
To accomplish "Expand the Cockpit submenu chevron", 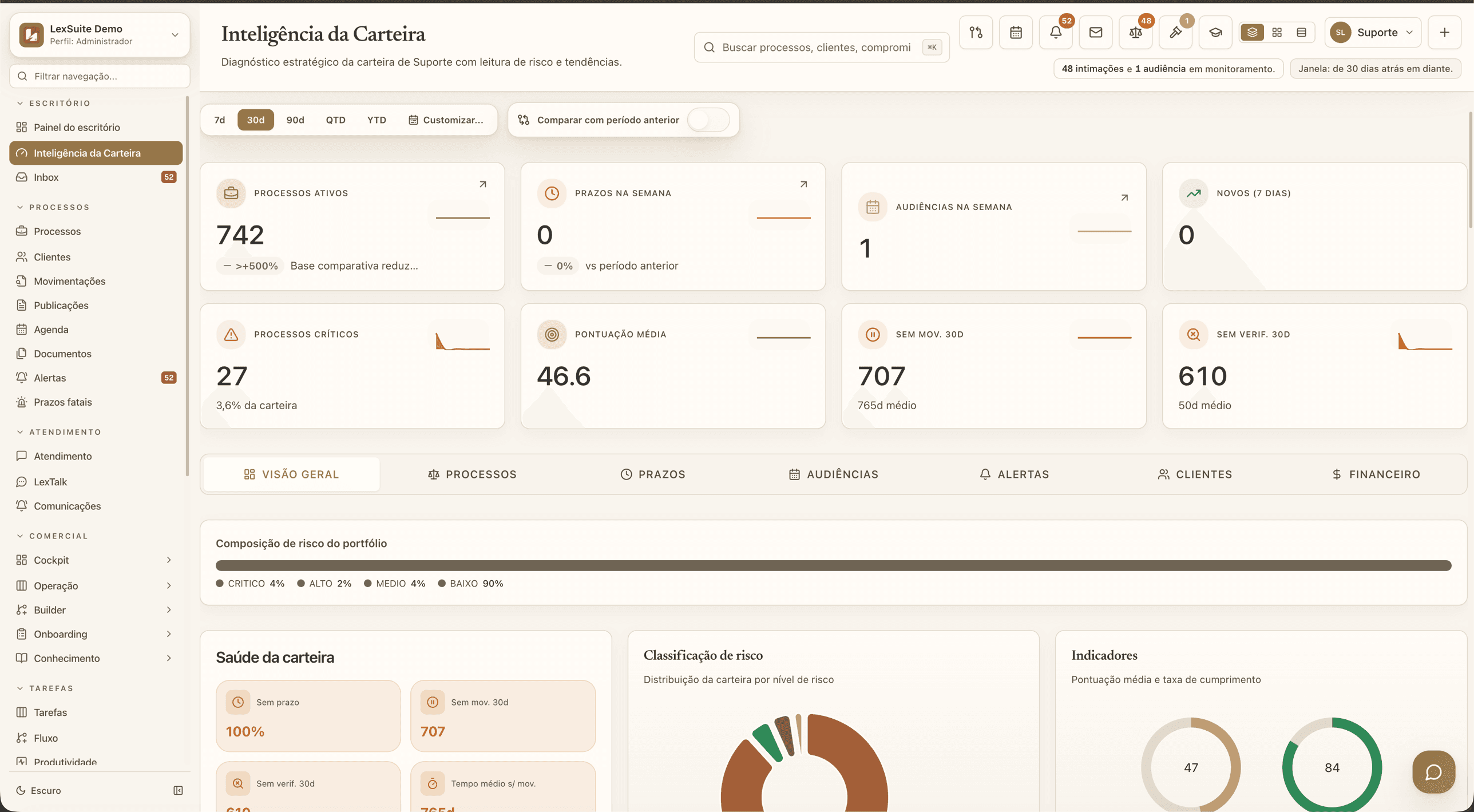I will [168, 560].
